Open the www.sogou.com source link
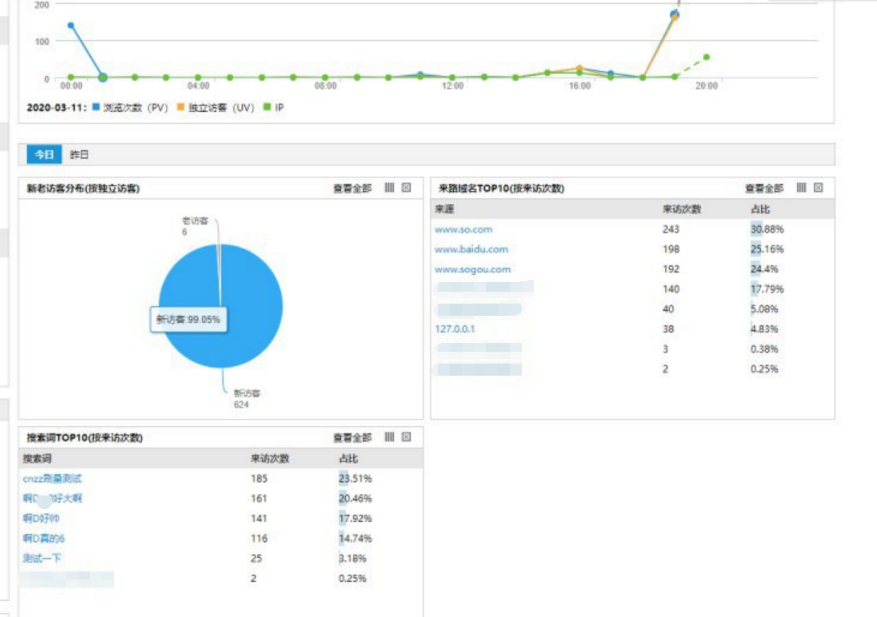The height and width of the screenshot is (617, 877). click(473, 269)
